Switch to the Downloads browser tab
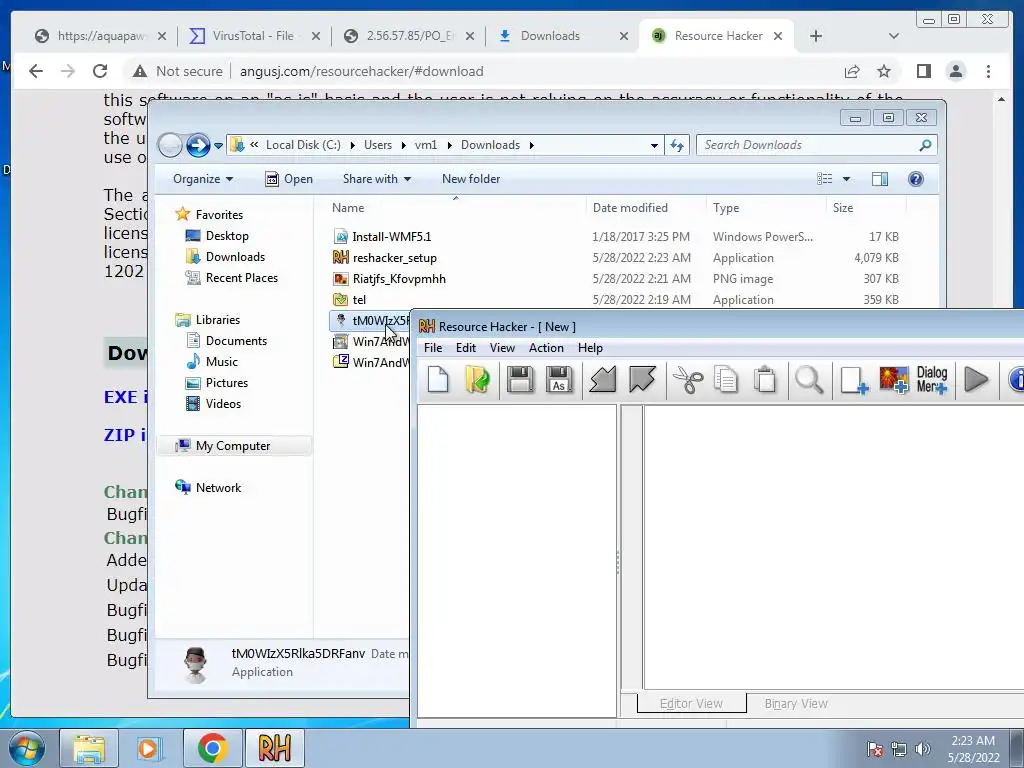The image size is (1024, 768). click(x=551, y=36)
